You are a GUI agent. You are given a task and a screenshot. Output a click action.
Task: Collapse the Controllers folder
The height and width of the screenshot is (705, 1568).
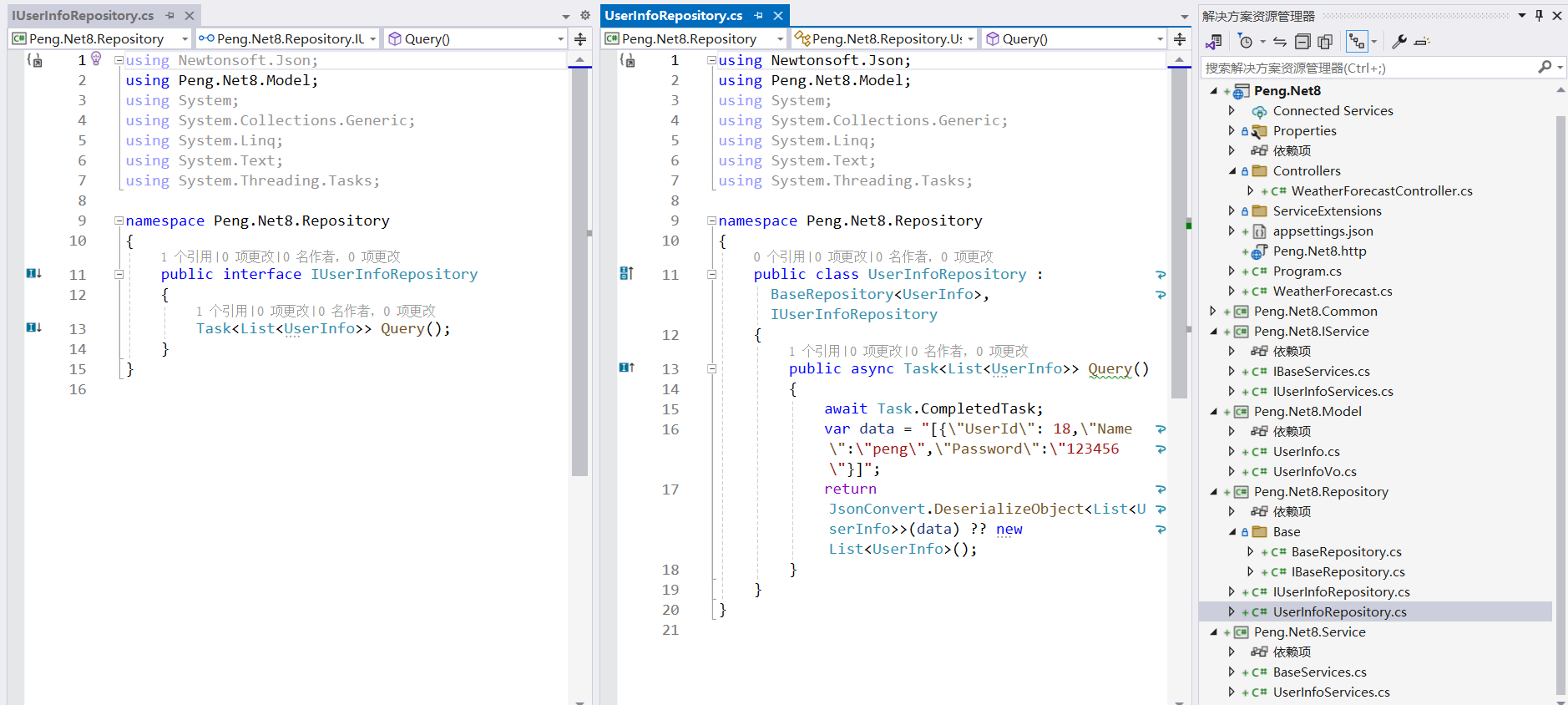pos(1232,170)
